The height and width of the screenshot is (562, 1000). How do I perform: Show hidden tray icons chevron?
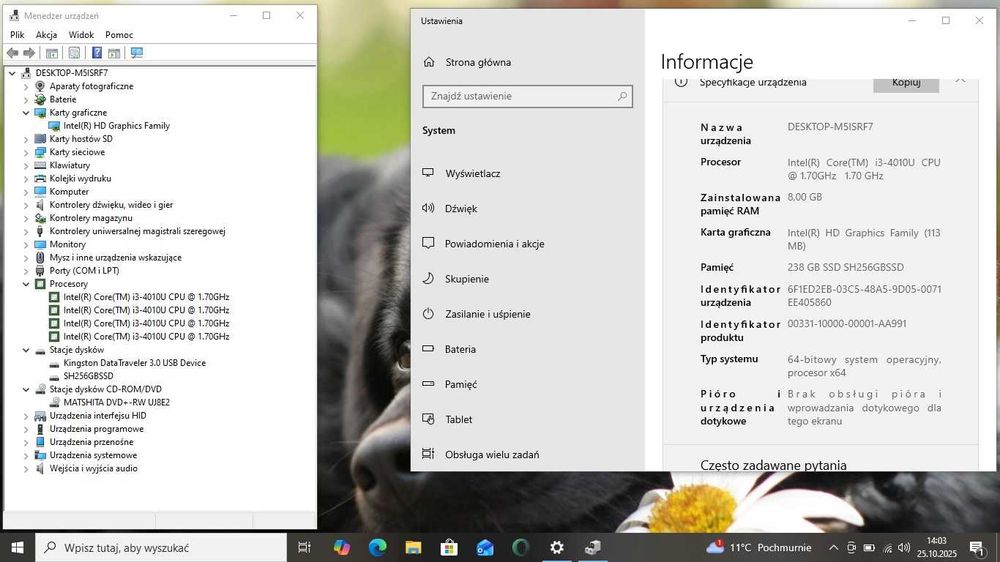pyautogui.click(x=833, y=547)
